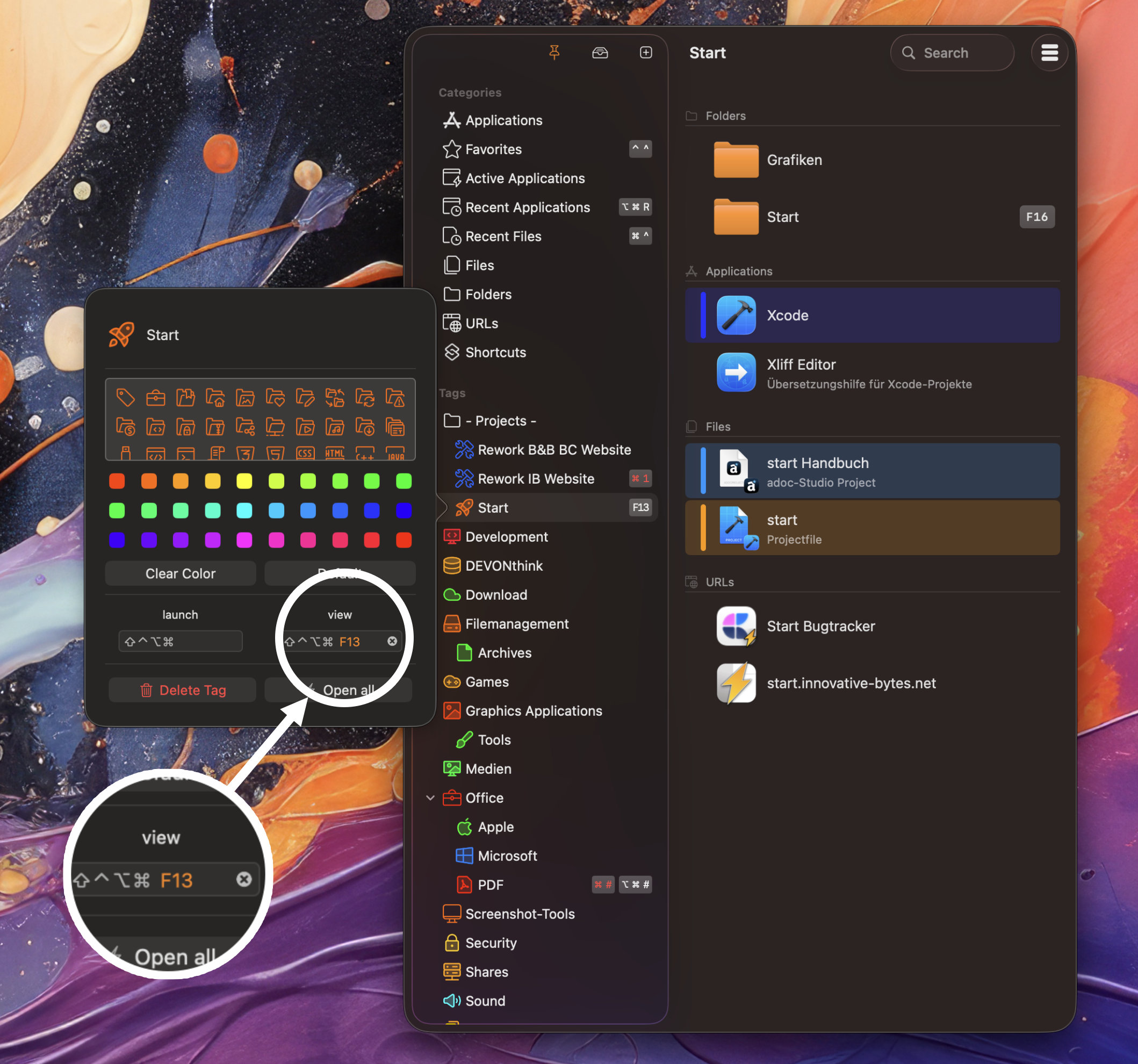The height and width of the screenshot is (1064, 1138).
Task: Click the Search field
Action: click(x=953, y=53)
